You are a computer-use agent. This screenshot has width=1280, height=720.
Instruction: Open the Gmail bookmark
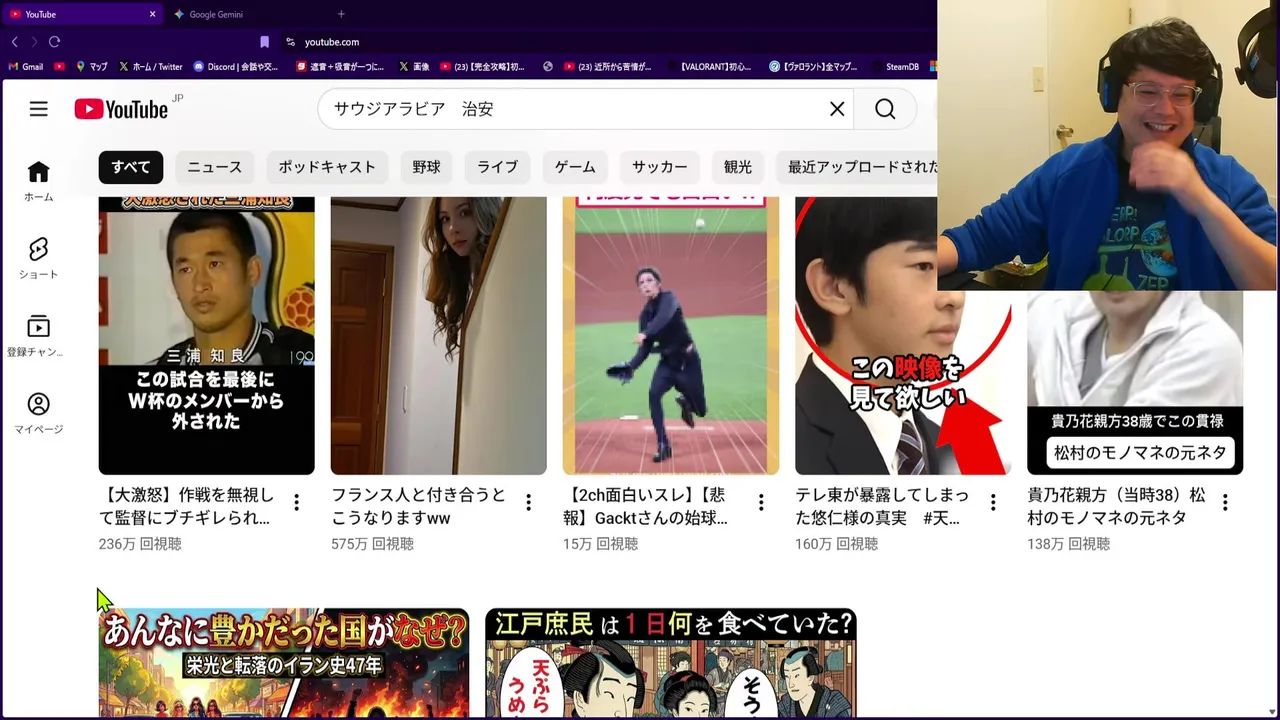pos(26,67)
